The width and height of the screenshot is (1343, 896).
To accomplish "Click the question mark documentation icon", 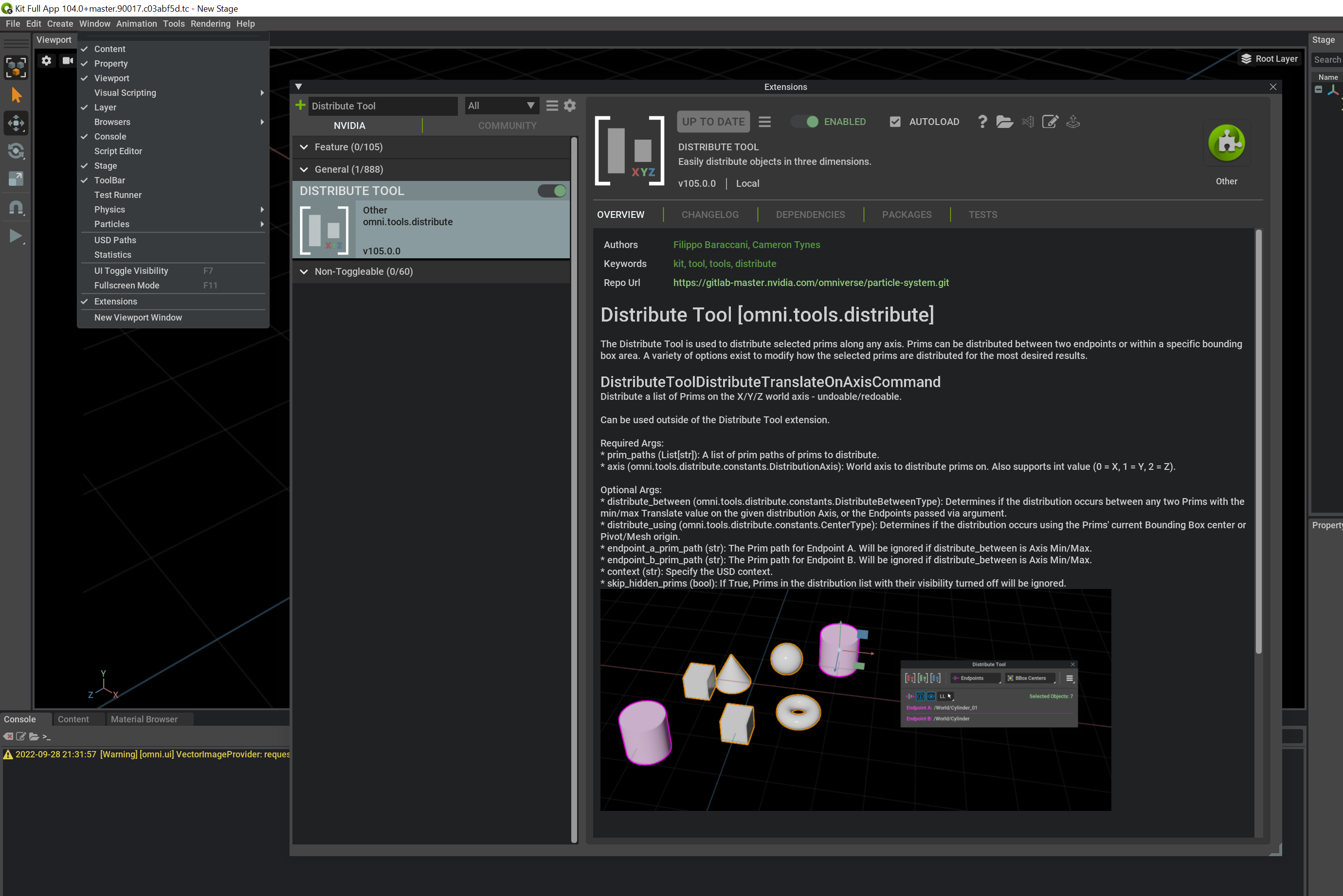I will click(982, 122).
